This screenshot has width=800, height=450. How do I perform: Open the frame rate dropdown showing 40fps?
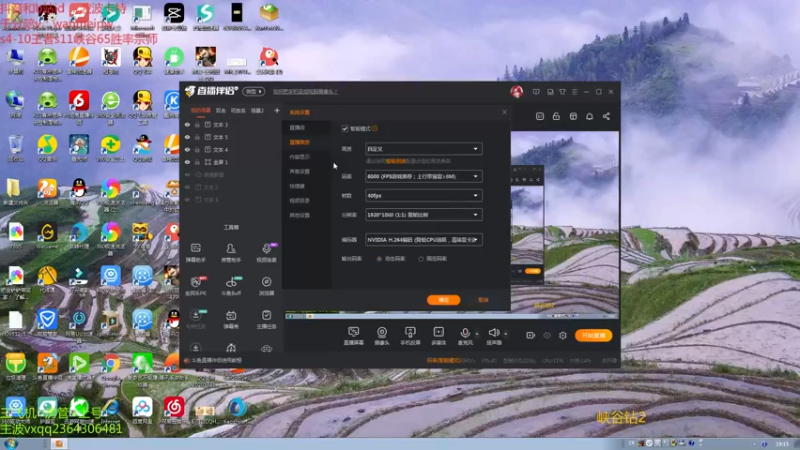[423, 195]
